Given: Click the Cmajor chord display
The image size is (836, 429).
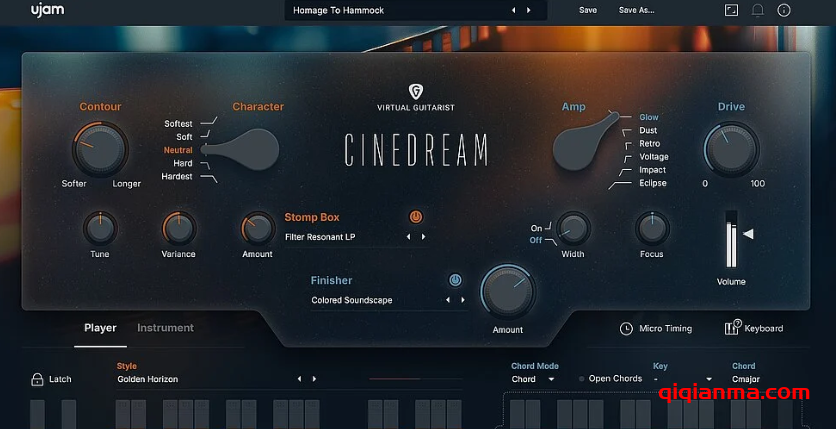Looking at the screenshot, I should click(746, 379).
